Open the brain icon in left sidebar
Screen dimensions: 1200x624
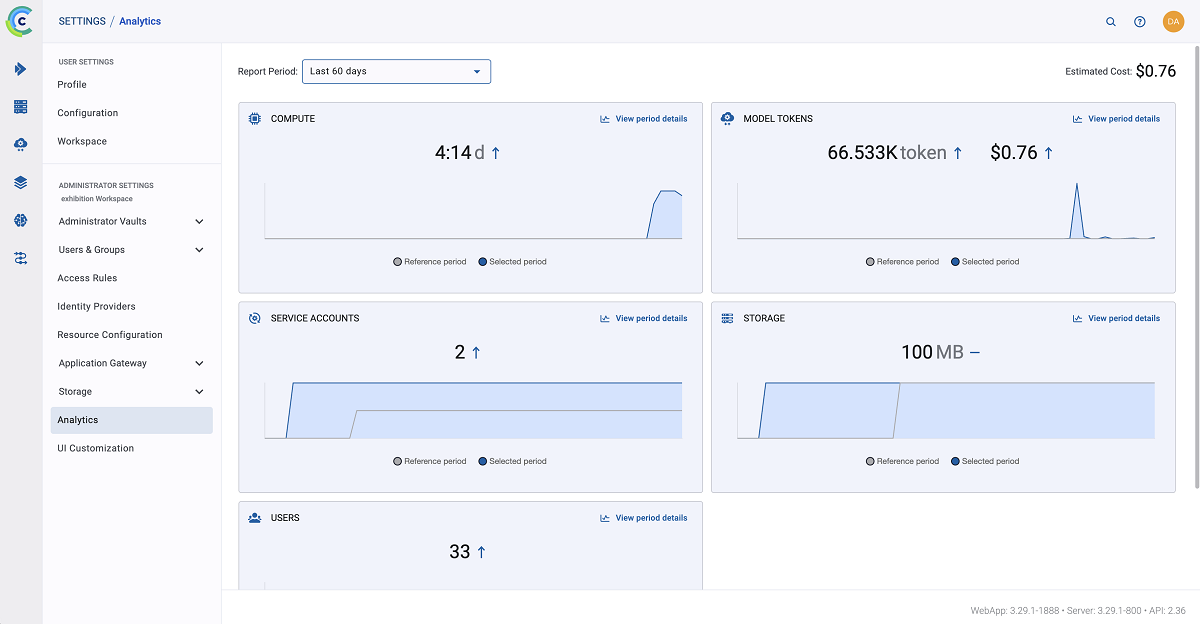tap(21, 220)
